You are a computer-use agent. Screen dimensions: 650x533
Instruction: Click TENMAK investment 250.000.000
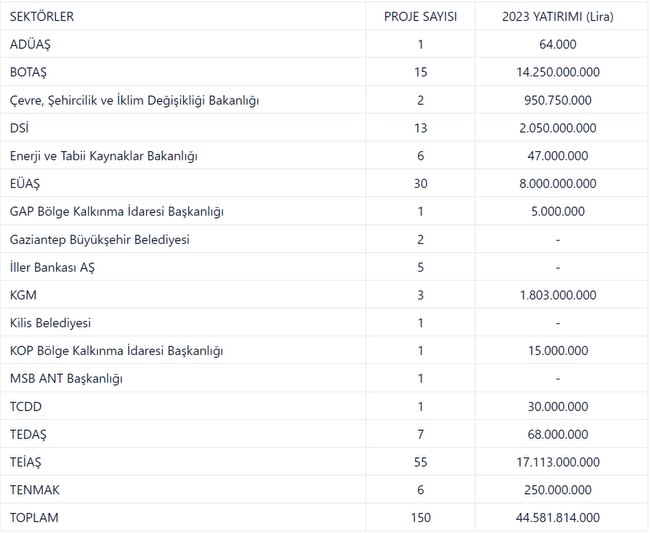(558, 490)
